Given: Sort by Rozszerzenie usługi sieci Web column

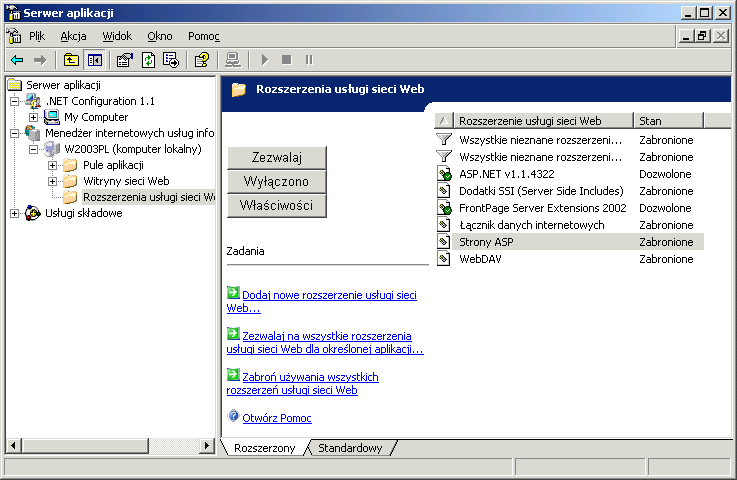Looking at the screenshot, I should (543, 121).
